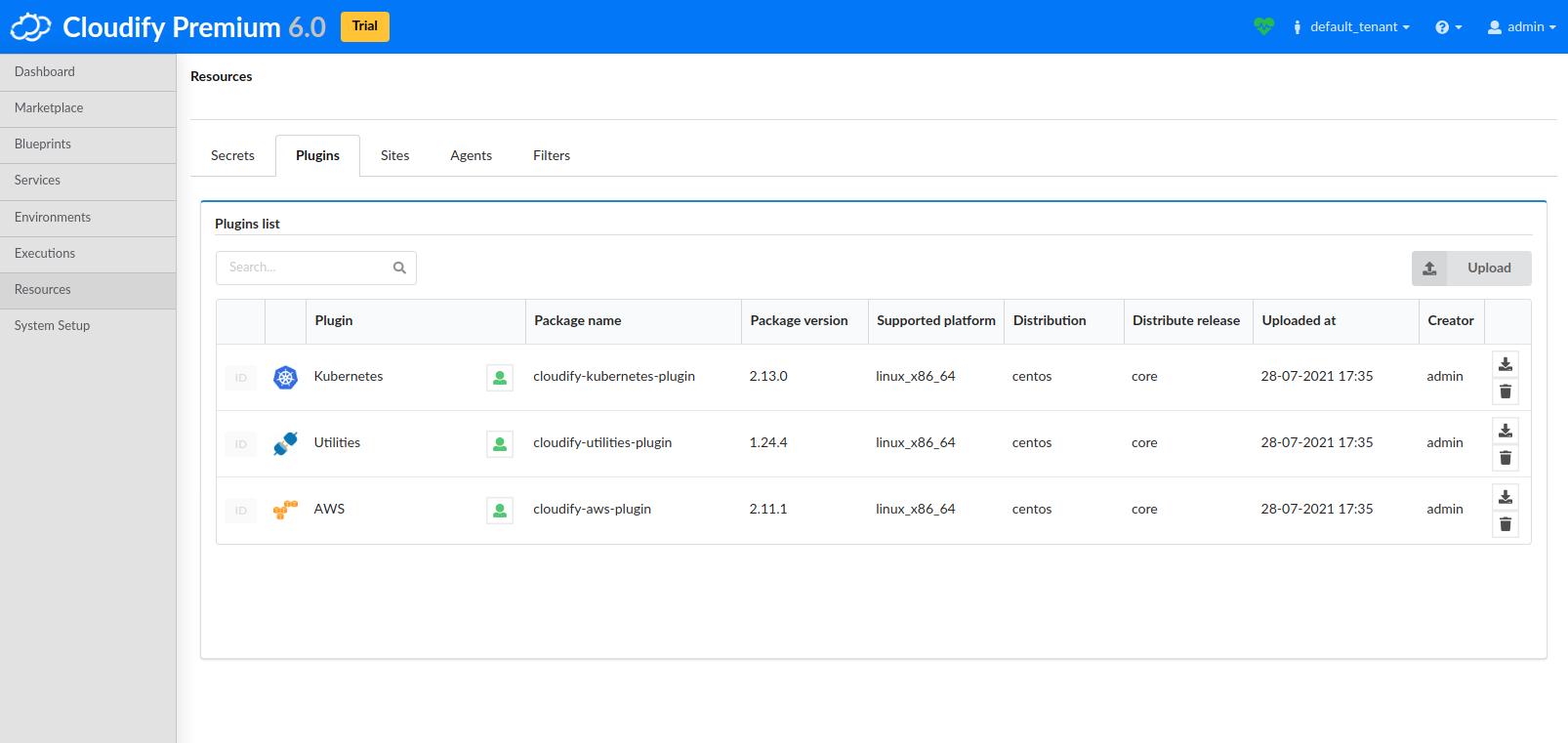
Task: Click the ID badge for AWS plugin
Action: pyautogui.click(x=240, y=511)
